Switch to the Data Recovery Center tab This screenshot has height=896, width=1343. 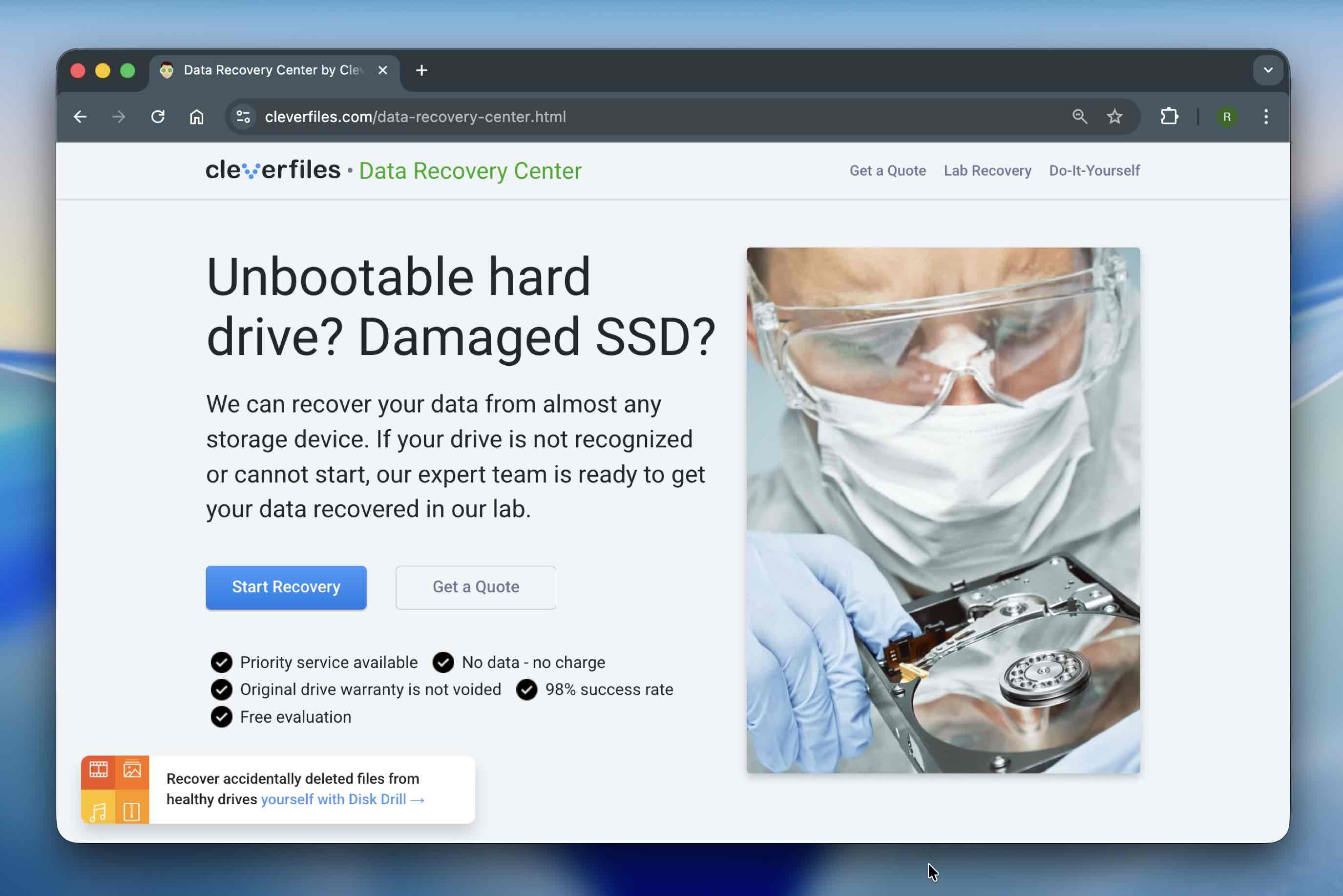(x=263, y=70)
